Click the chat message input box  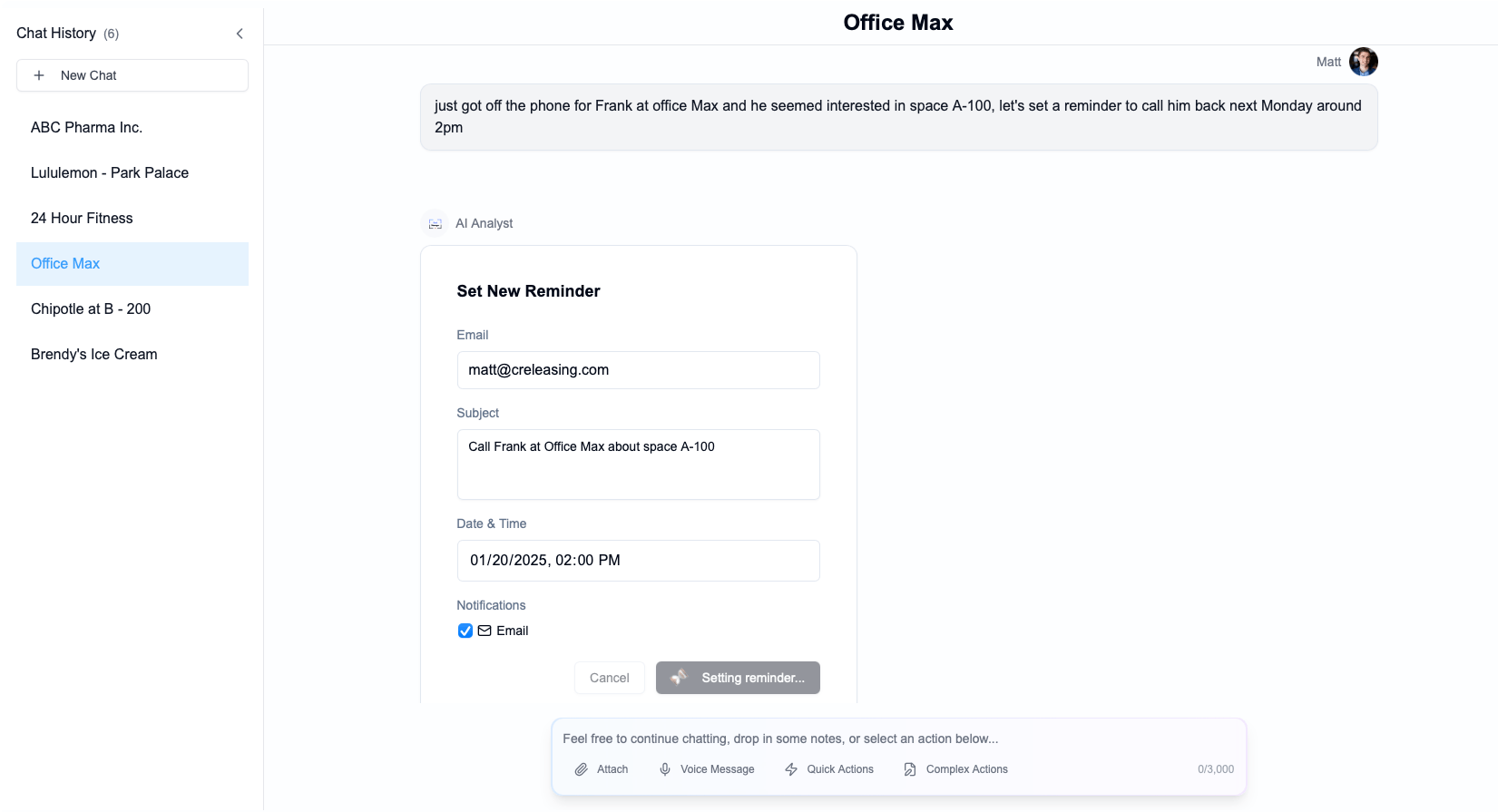coord(898,739)
